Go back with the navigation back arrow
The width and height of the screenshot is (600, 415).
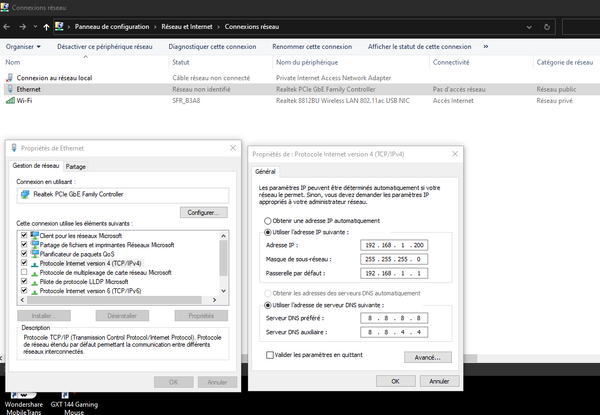(7, 27)
